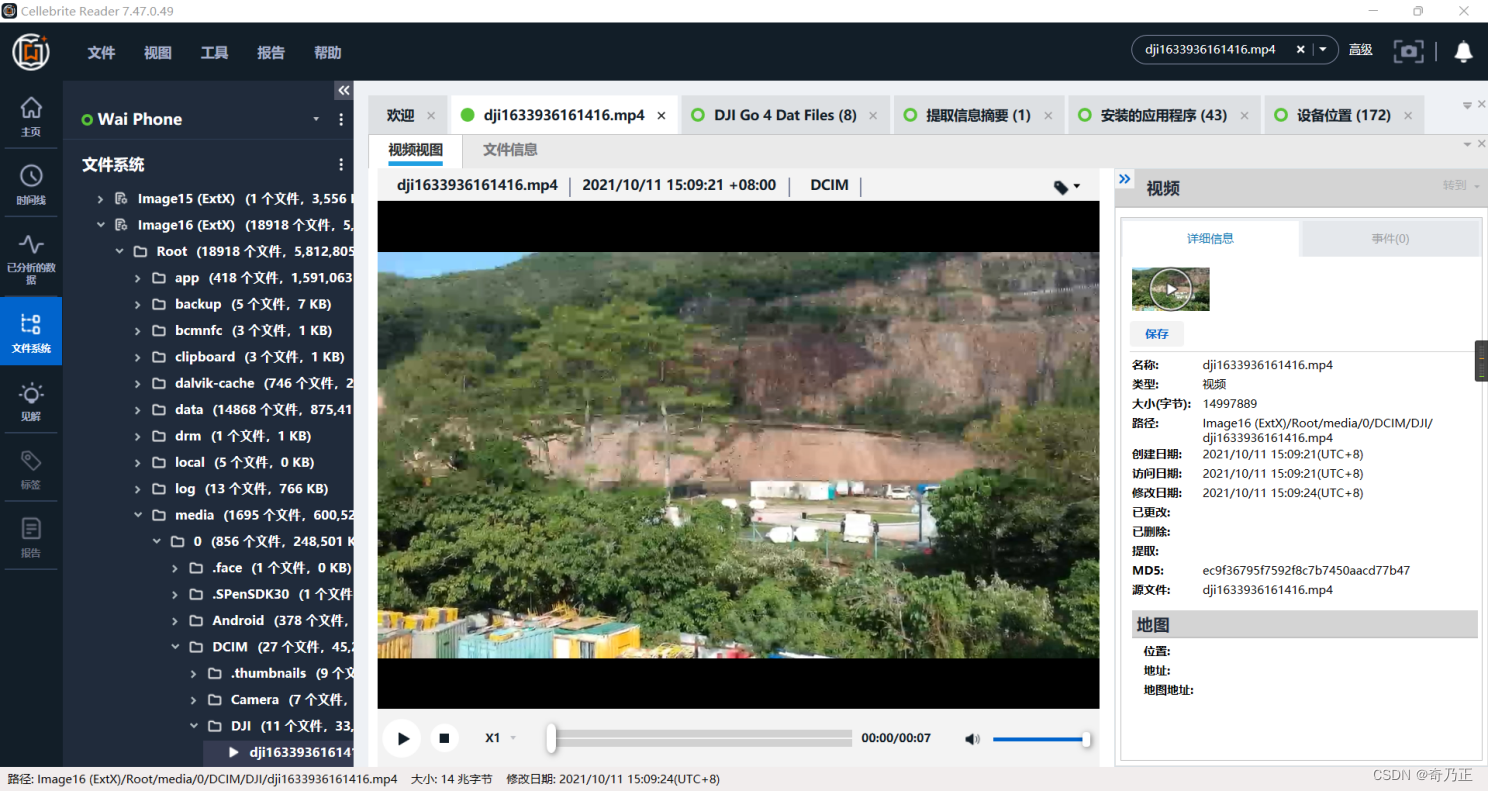
Task: Open 文件系统 three-dot options menu
Action: click(x=341, y=165)
